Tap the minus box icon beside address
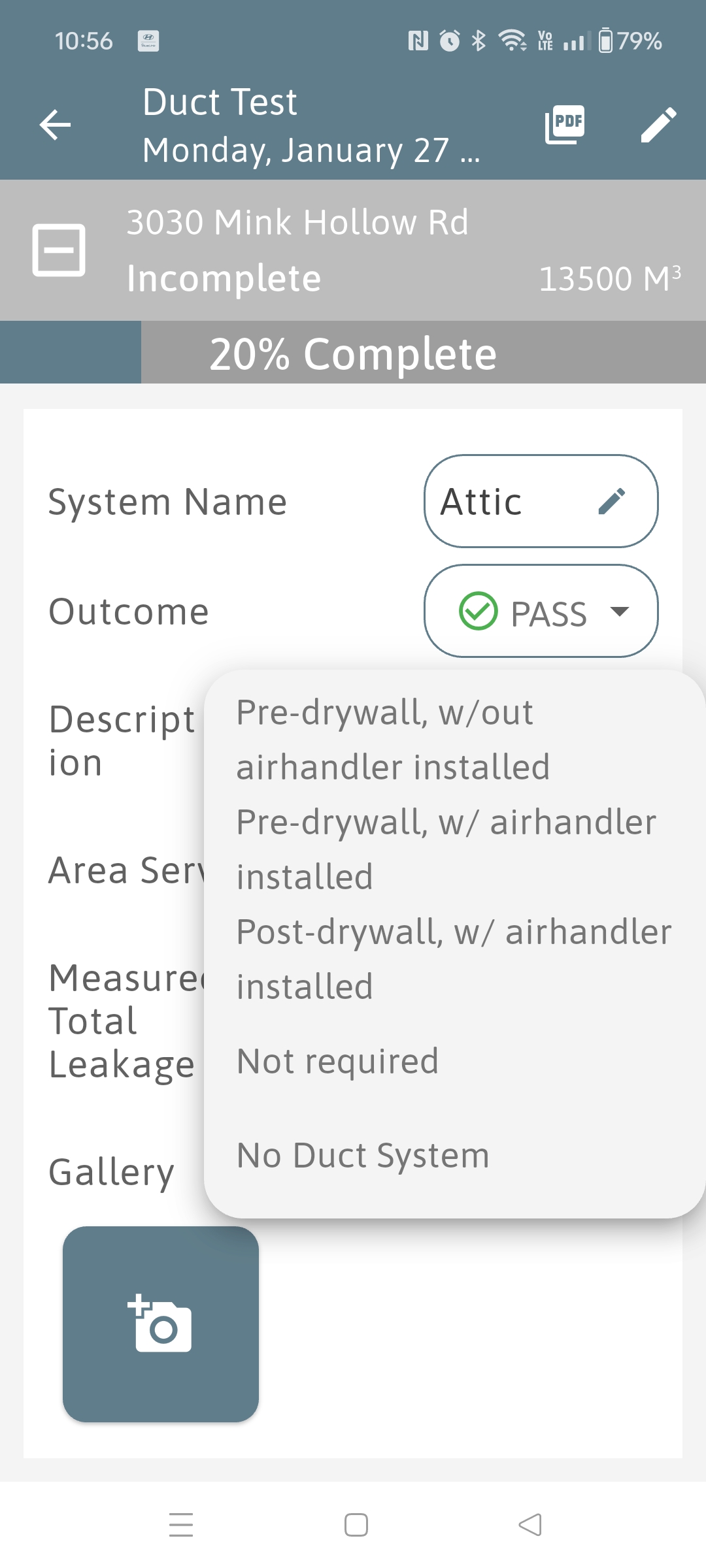This screenshot has height=1568, width=706. point(59,250)
